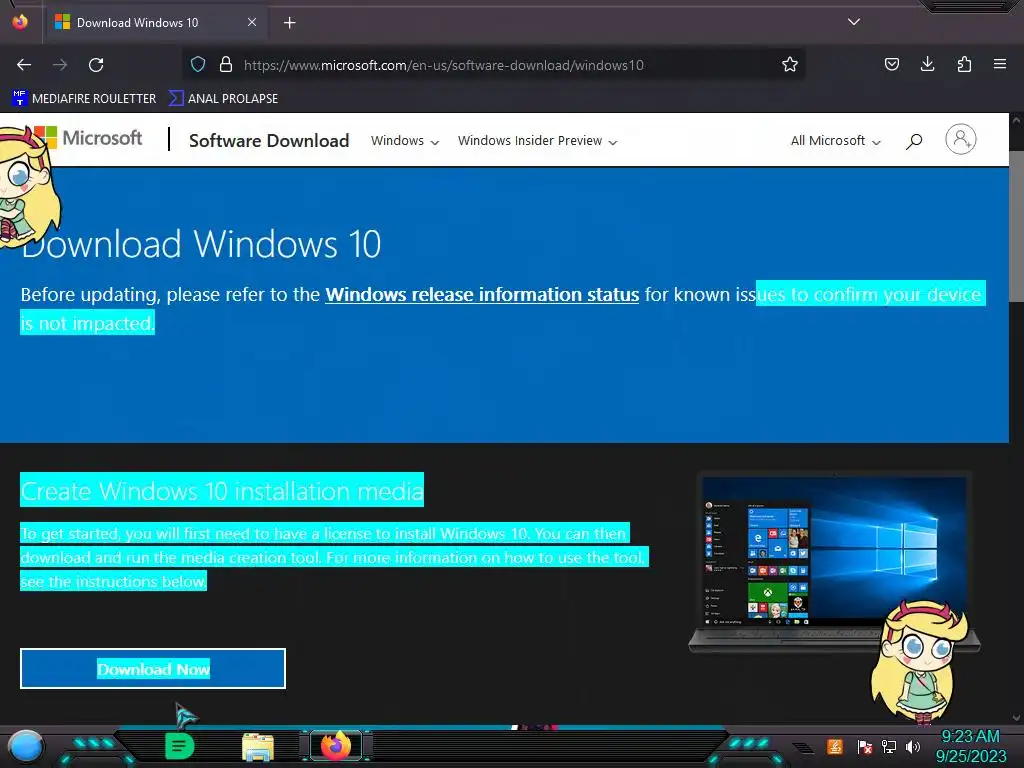This screenshot has width=1024, height=768.
Task: Open a new browser tab
Action: 289,23
